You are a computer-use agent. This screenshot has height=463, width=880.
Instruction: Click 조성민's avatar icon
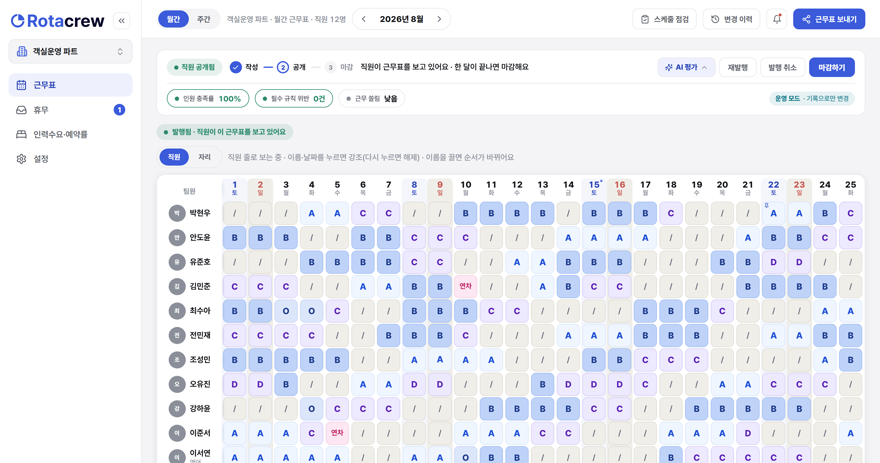(x=177, y=360)
